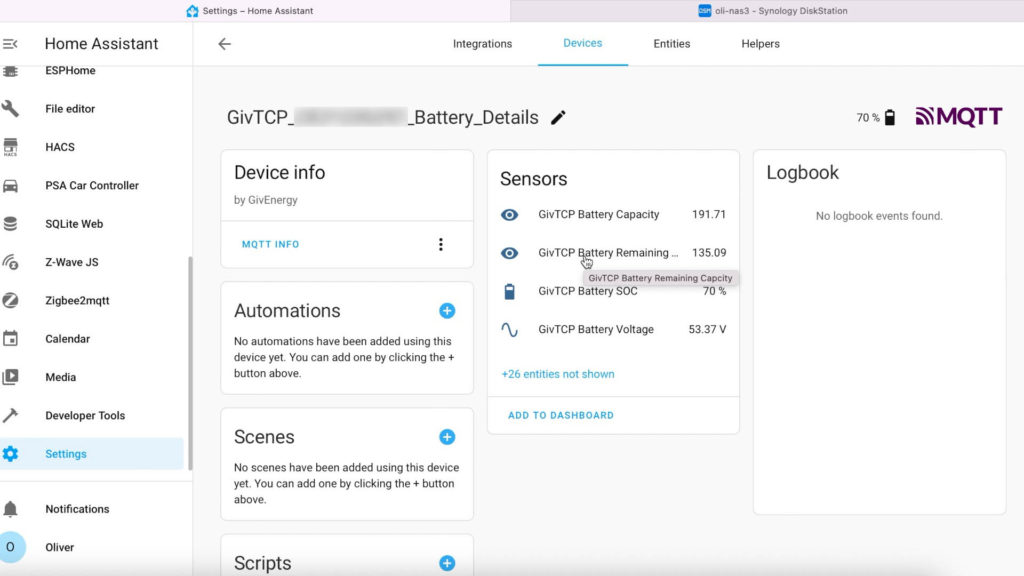
Task: Add a new scene with plus icon
Action: tap(447, 437)
